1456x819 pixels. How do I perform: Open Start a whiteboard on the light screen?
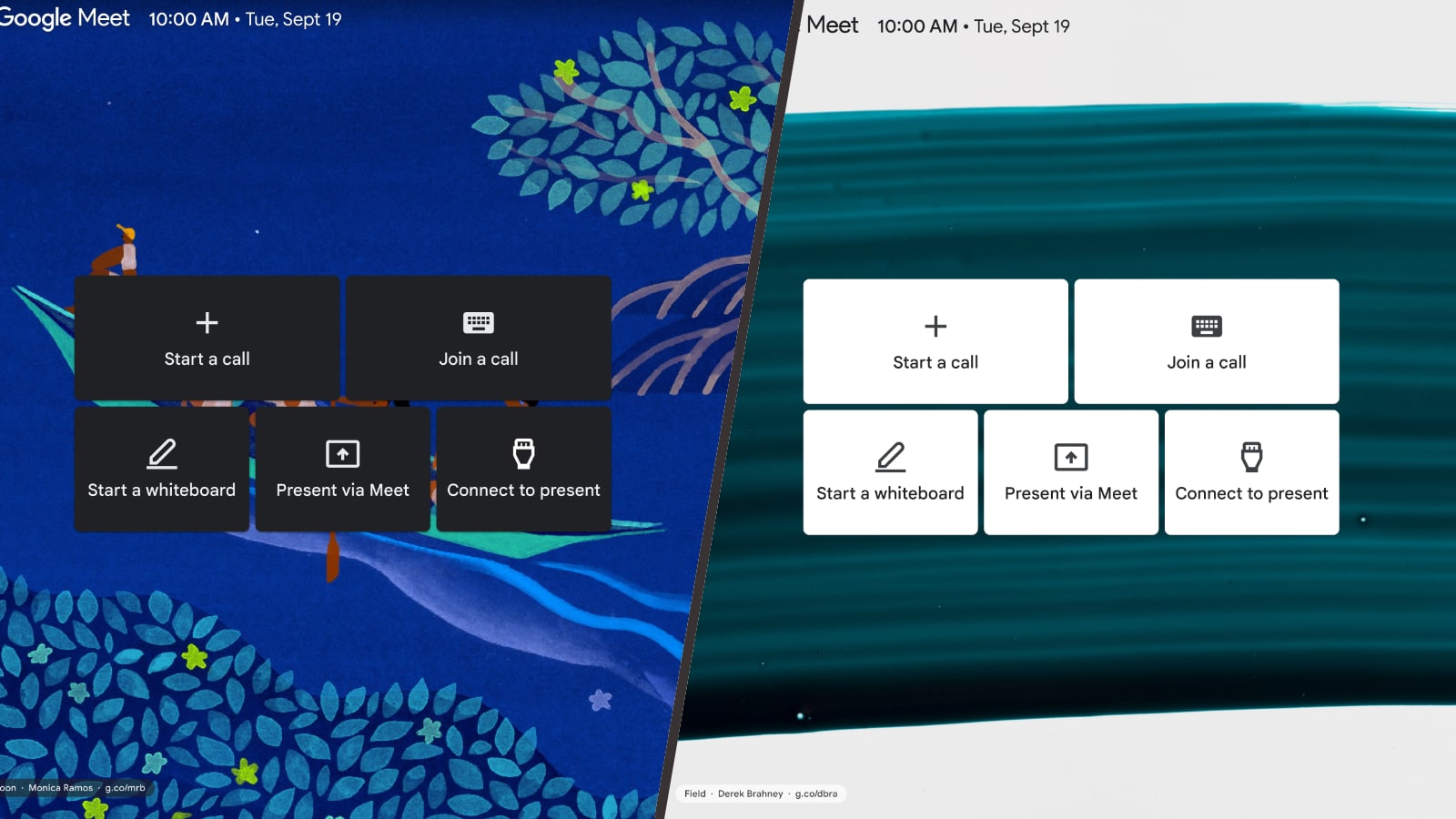[x=890, y=471]
